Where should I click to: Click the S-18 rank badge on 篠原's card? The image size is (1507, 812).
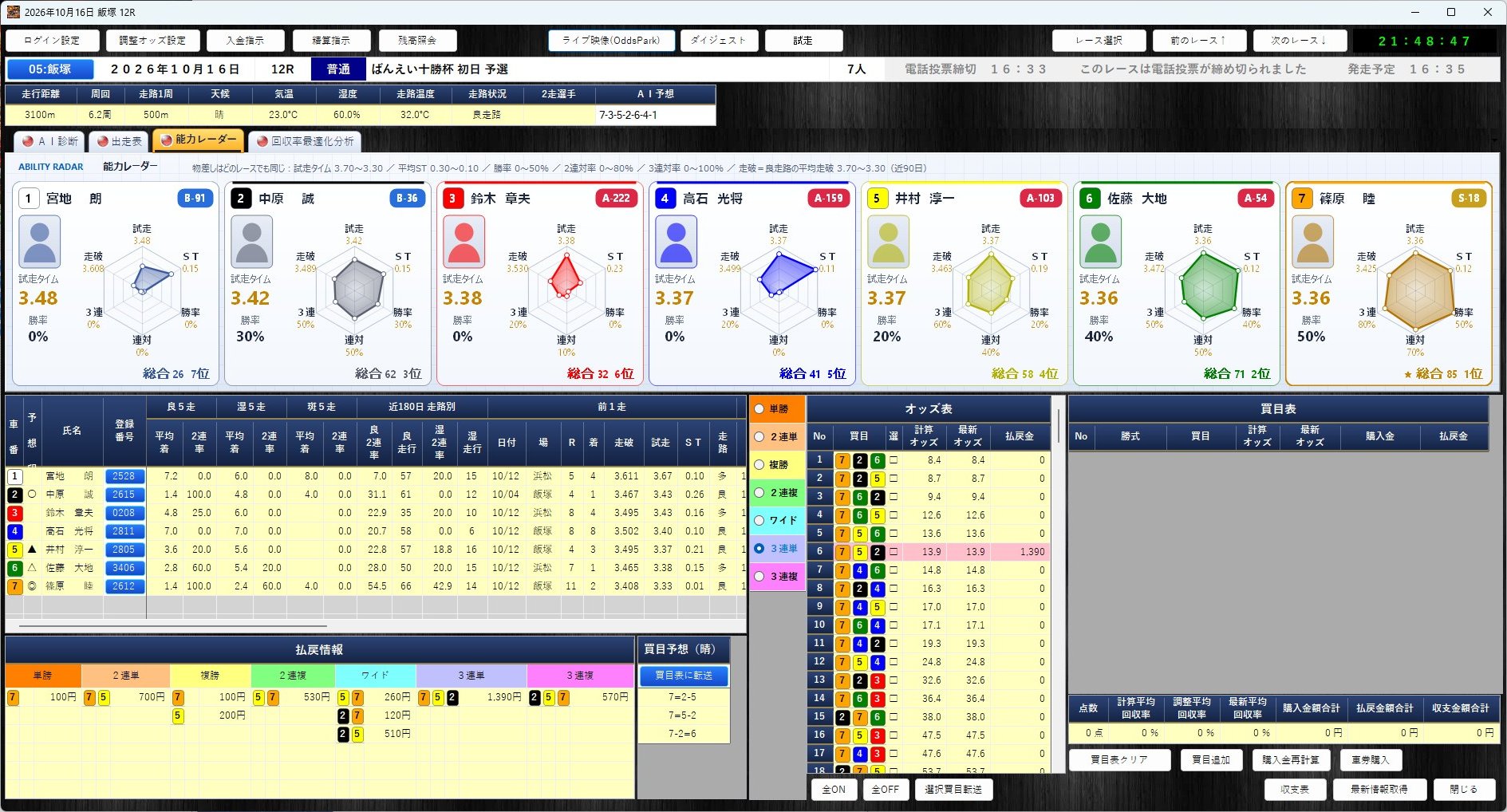(1469, 198)
